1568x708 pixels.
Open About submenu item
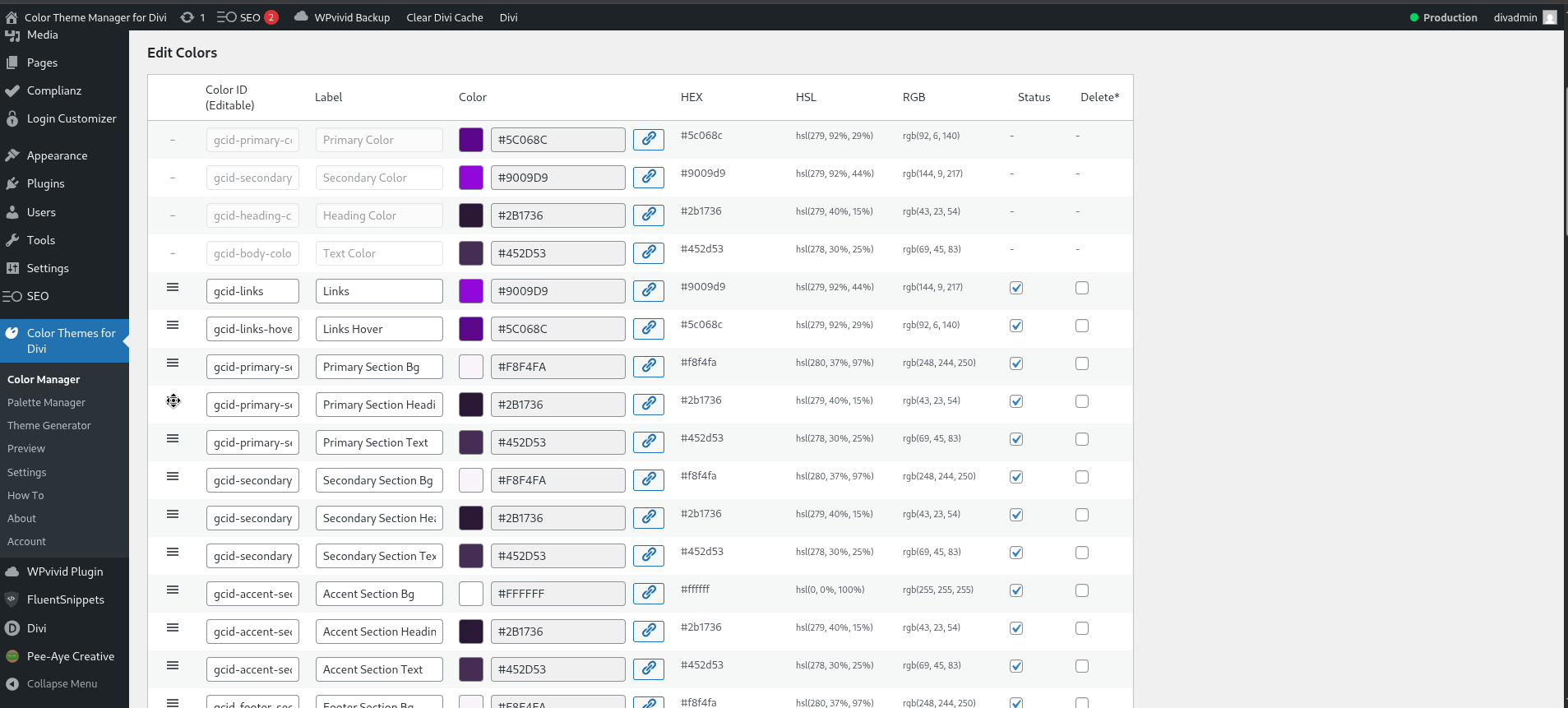(x=22, y=518)
